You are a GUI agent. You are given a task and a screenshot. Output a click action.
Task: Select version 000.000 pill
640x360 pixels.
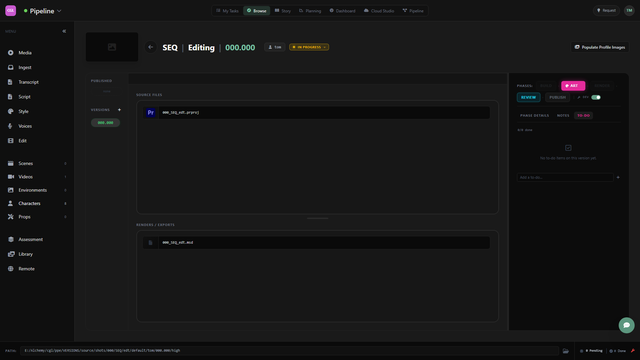point(105,123)
